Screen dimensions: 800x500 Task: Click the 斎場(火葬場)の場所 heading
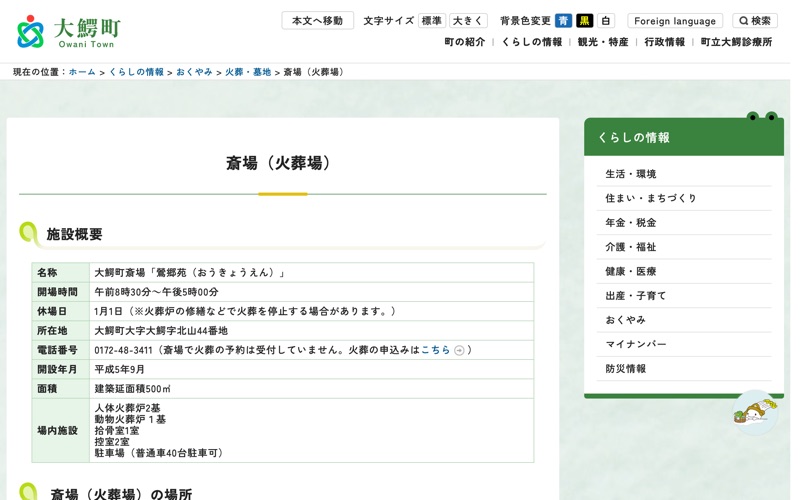(121, 494)
